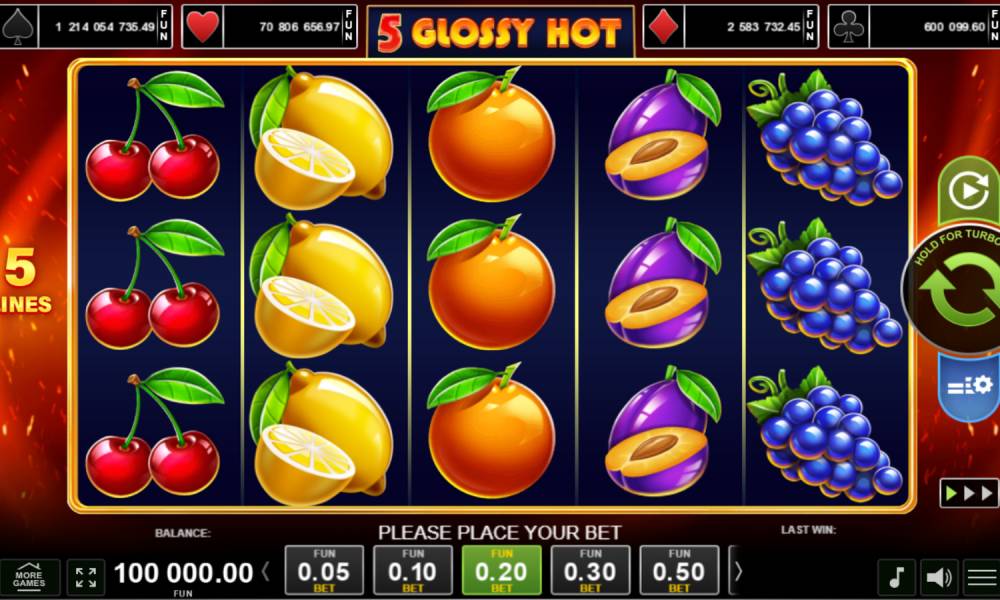Select the 0.10 bet
The image size is (1000, 600).
[413, 570]
